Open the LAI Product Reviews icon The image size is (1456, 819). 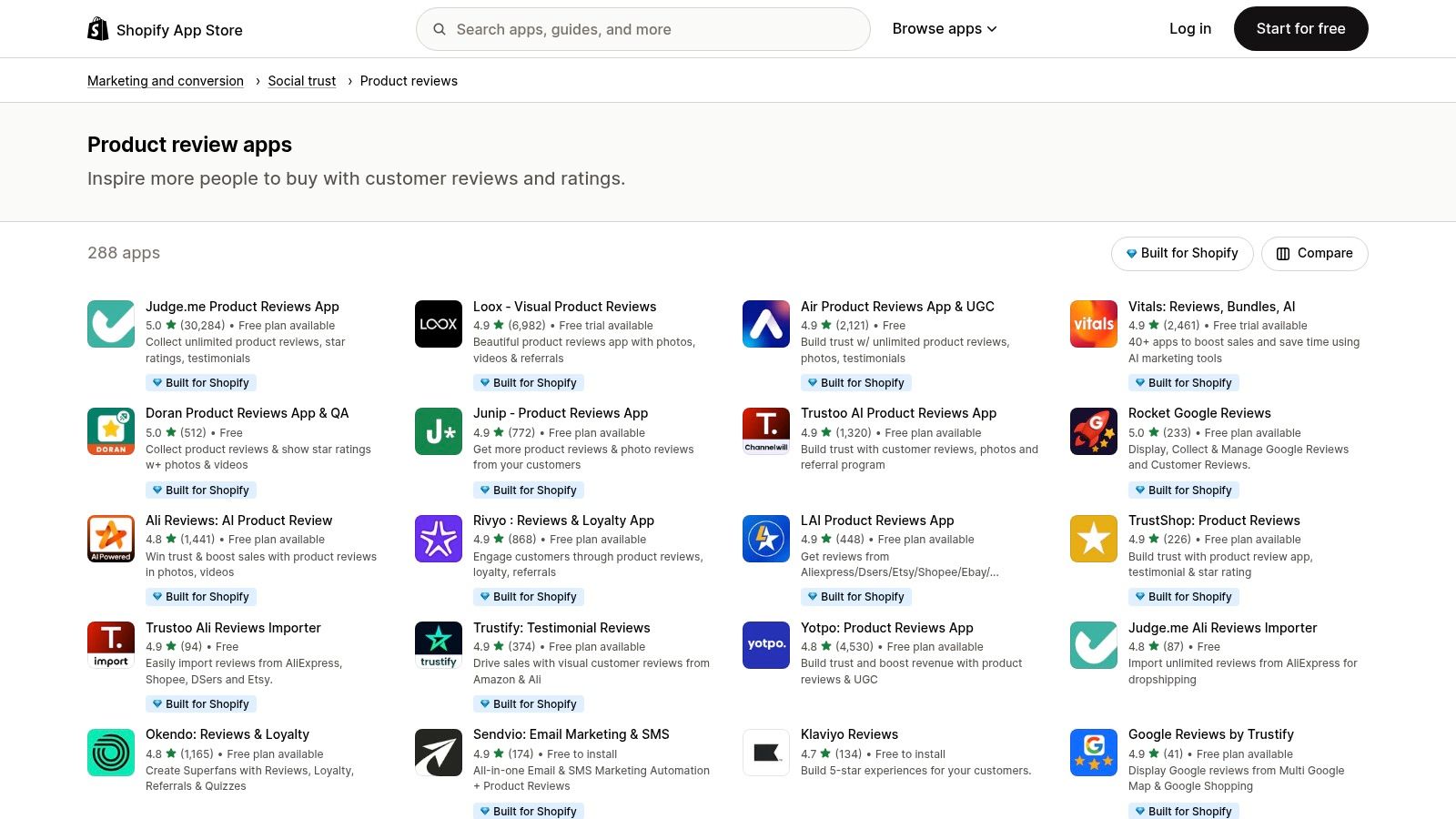(x=766, y=539)
